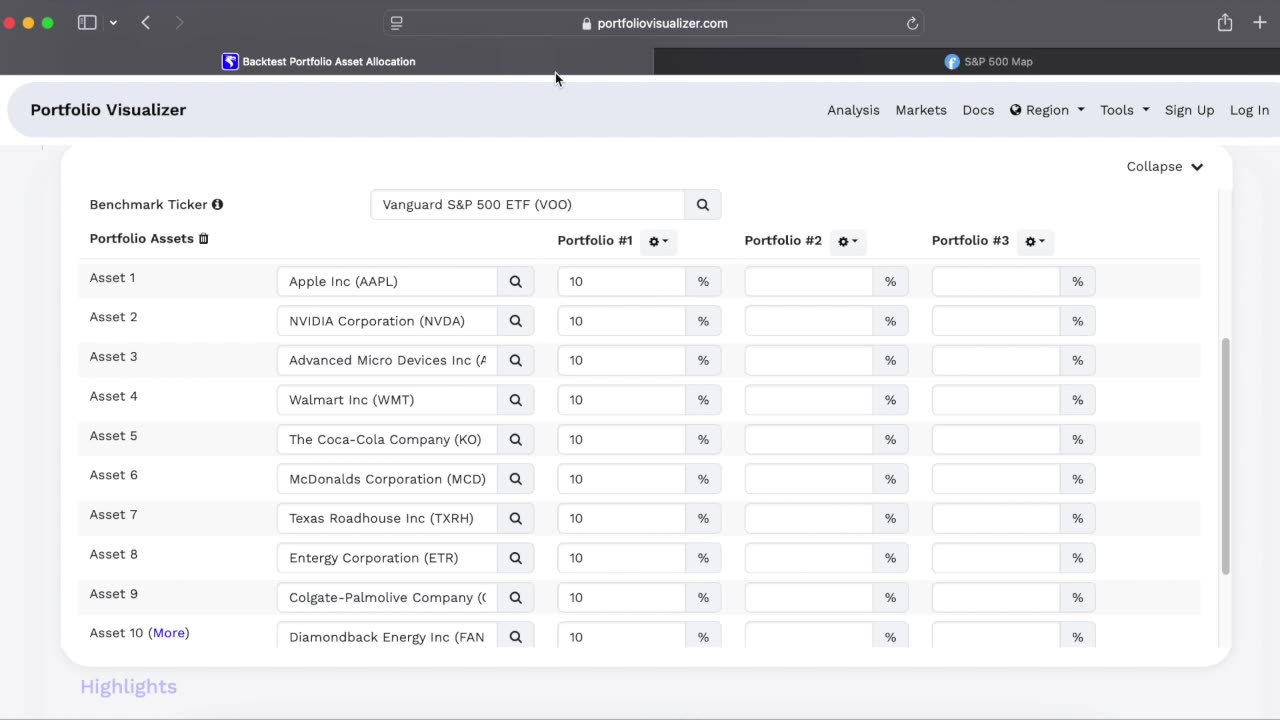1280x720 pixels.
Task: Click the panel vertical scrollbar
Action: (1226, 456)
